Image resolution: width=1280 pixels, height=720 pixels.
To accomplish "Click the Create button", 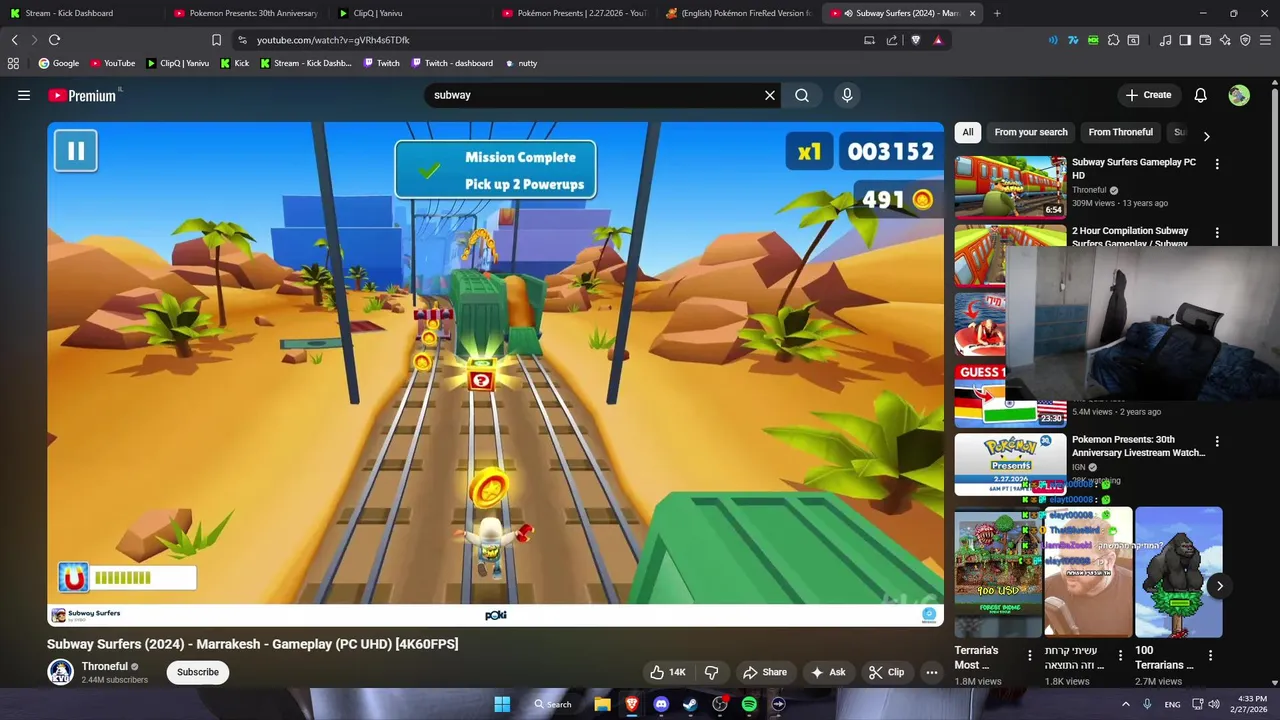I will pyautogui.click(x=1148, y=95).
